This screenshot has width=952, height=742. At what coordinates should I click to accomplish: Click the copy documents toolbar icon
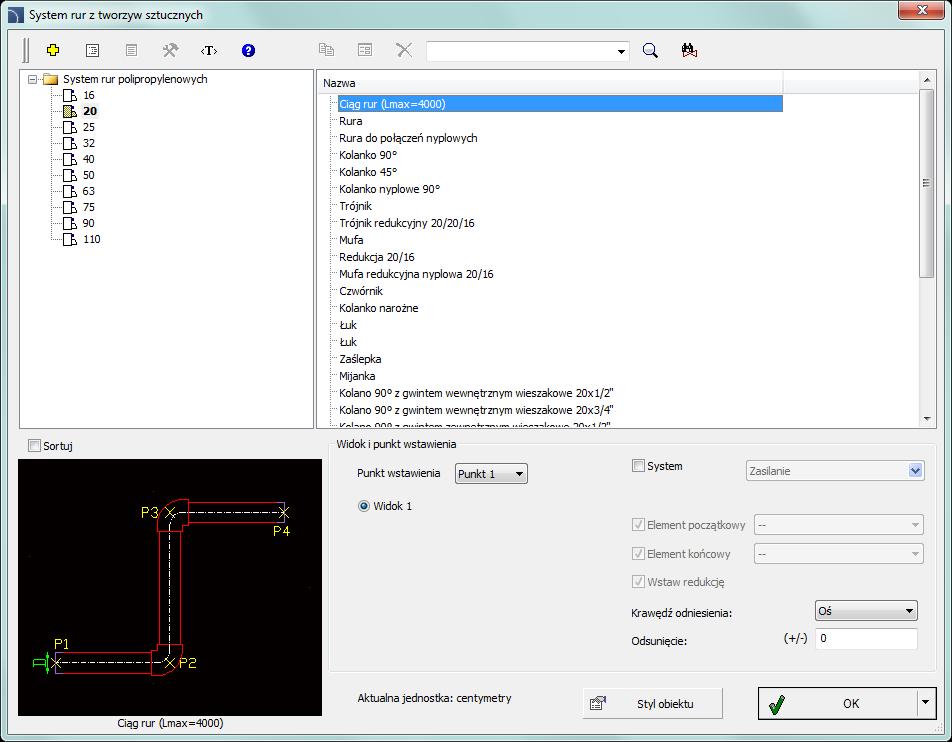tap(326, 50)
